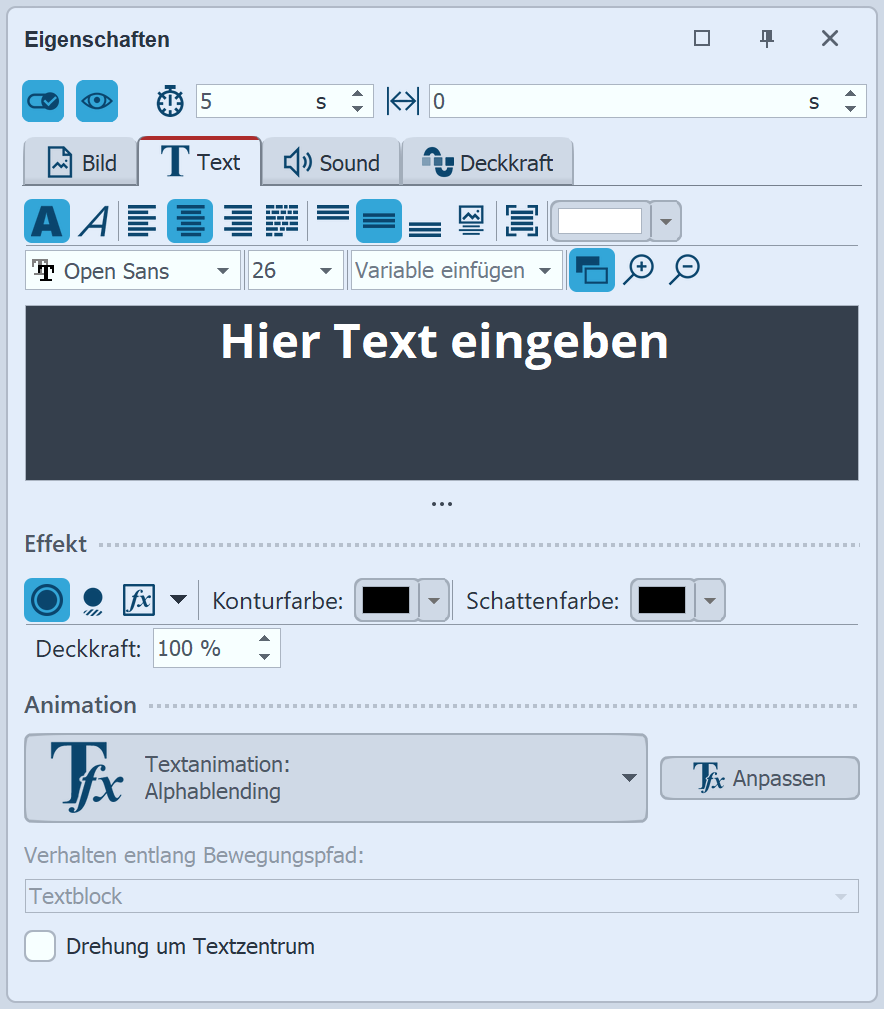Toggle object visibility with the eye icon
The image size is (884, 1009).
[x=96, y=101]
